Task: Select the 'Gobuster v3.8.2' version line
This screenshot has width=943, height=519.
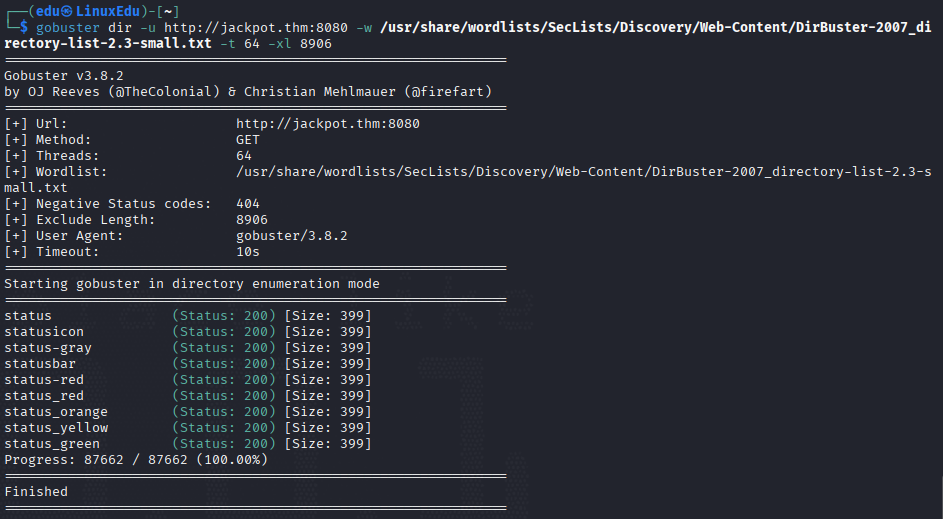Action: coord(64,76)
